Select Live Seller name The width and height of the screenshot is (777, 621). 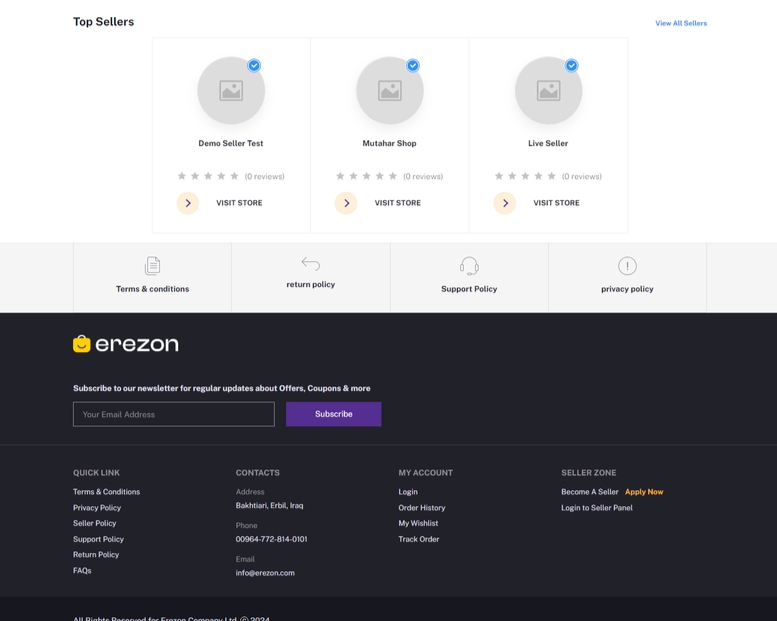tap(548, 143)
